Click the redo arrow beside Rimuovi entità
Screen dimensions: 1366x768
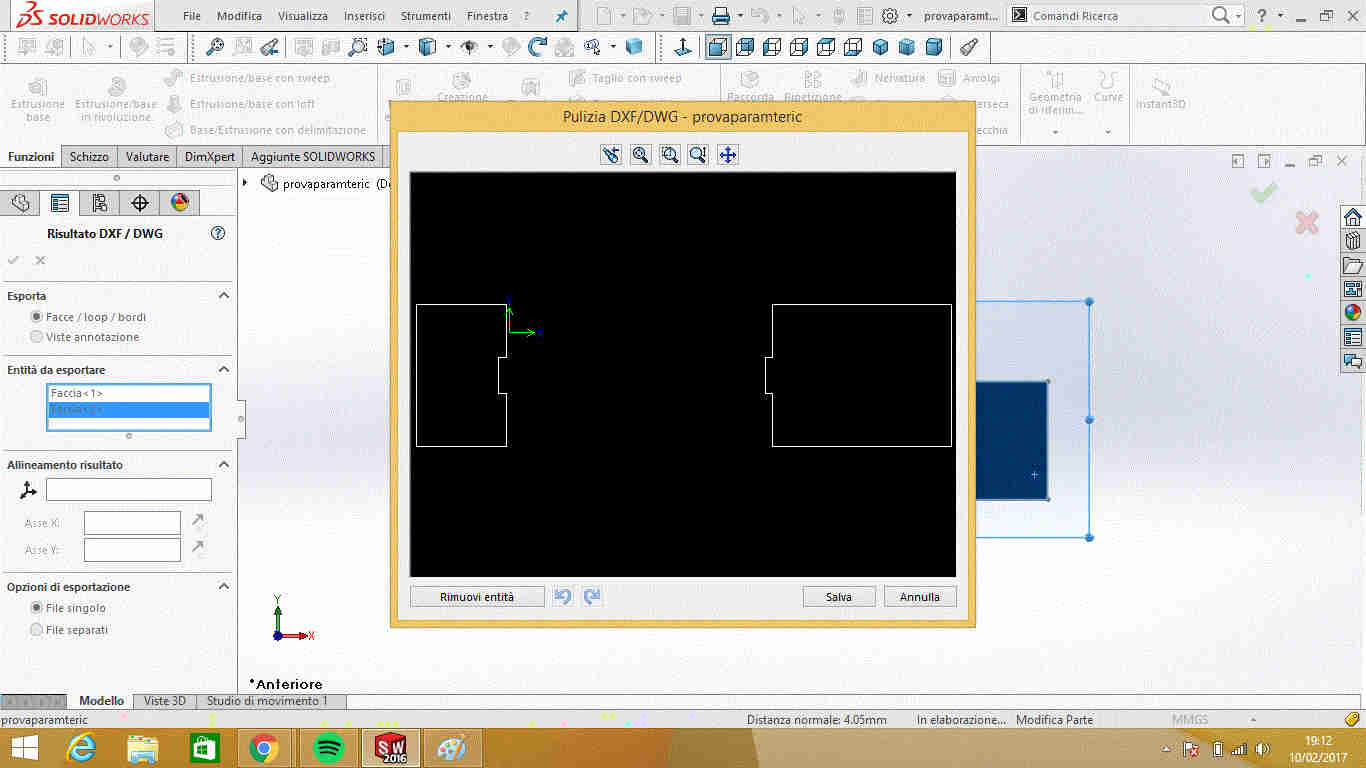coord(592,597)
